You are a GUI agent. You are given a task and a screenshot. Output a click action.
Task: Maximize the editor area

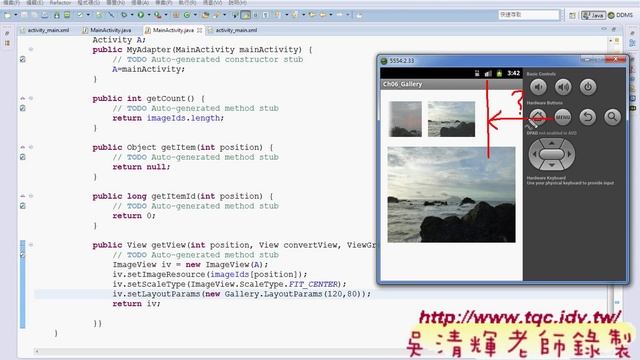[613, 29]
